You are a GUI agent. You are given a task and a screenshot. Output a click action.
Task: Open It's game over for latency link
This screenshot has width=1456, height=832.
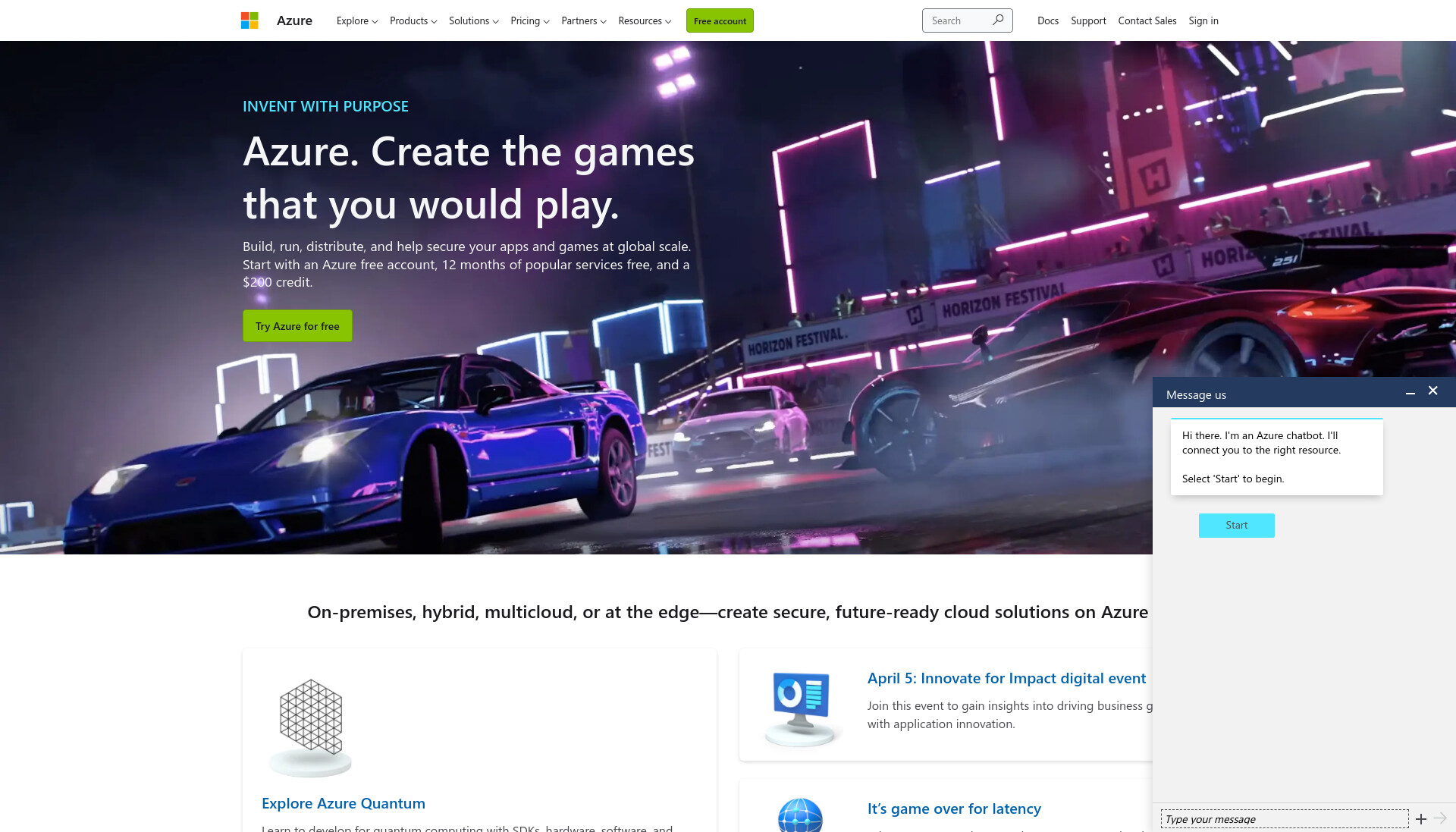click(954, 808)
